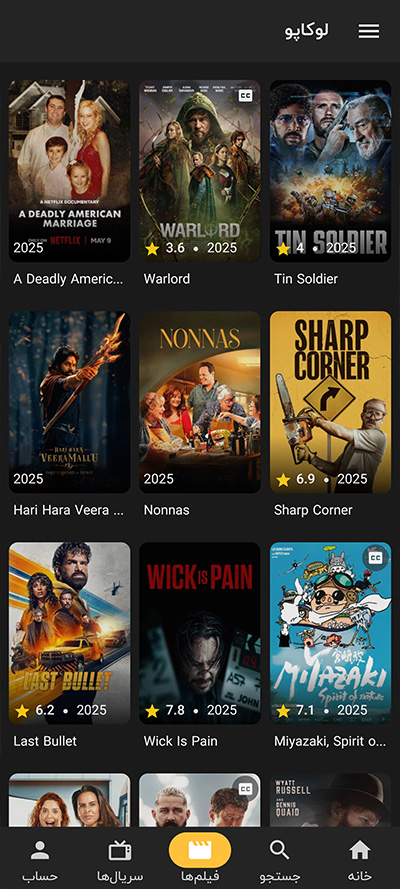Open the Tin Soldier title link

tap(306, 279)
